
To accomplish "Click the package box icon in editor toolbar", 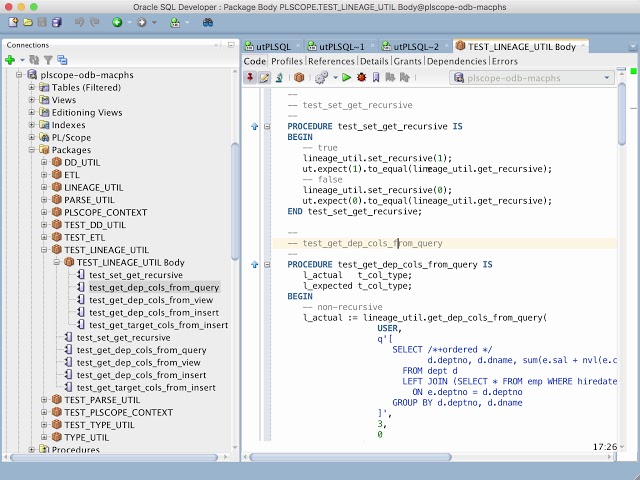I will coord(299,77).
